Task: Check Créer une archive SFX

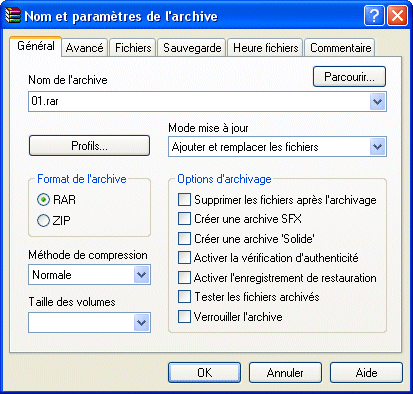Action: pos(184,219)
